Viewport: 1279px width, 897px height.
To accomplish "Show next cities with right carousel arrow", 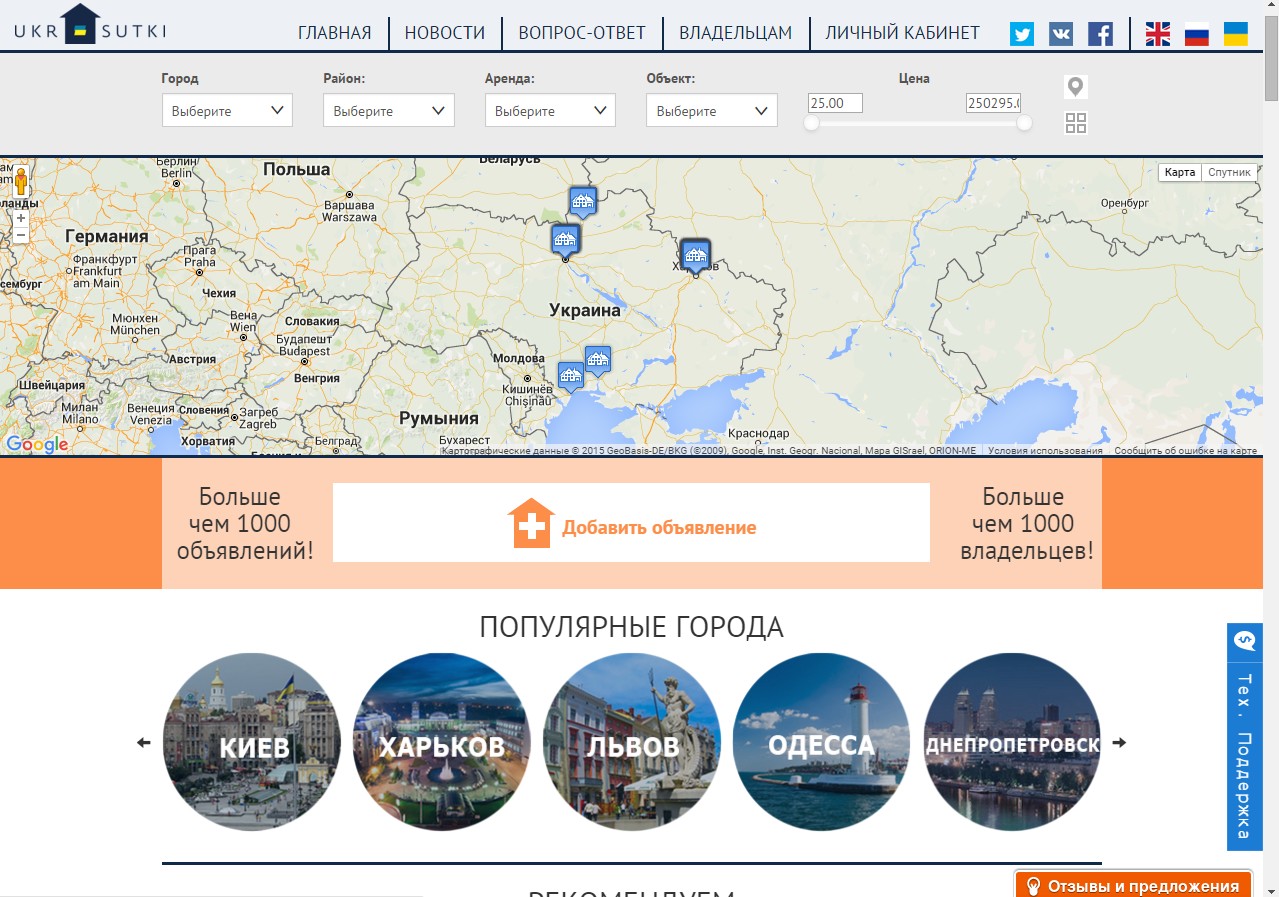I will [x=1119, y=743].
